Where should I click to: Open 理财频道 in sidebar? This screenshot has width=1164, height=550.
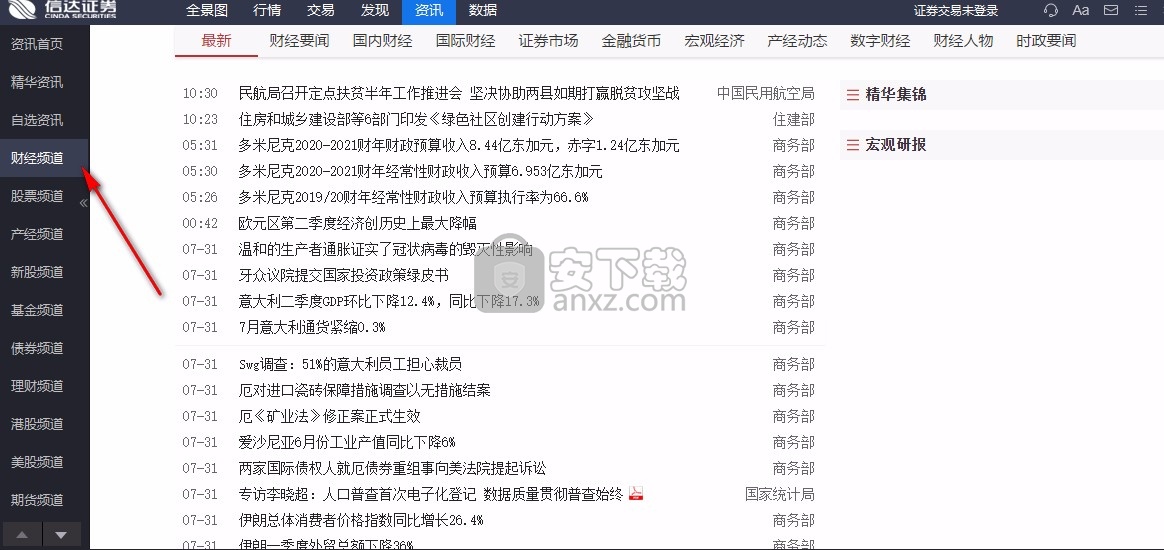(x=37, y=386)
